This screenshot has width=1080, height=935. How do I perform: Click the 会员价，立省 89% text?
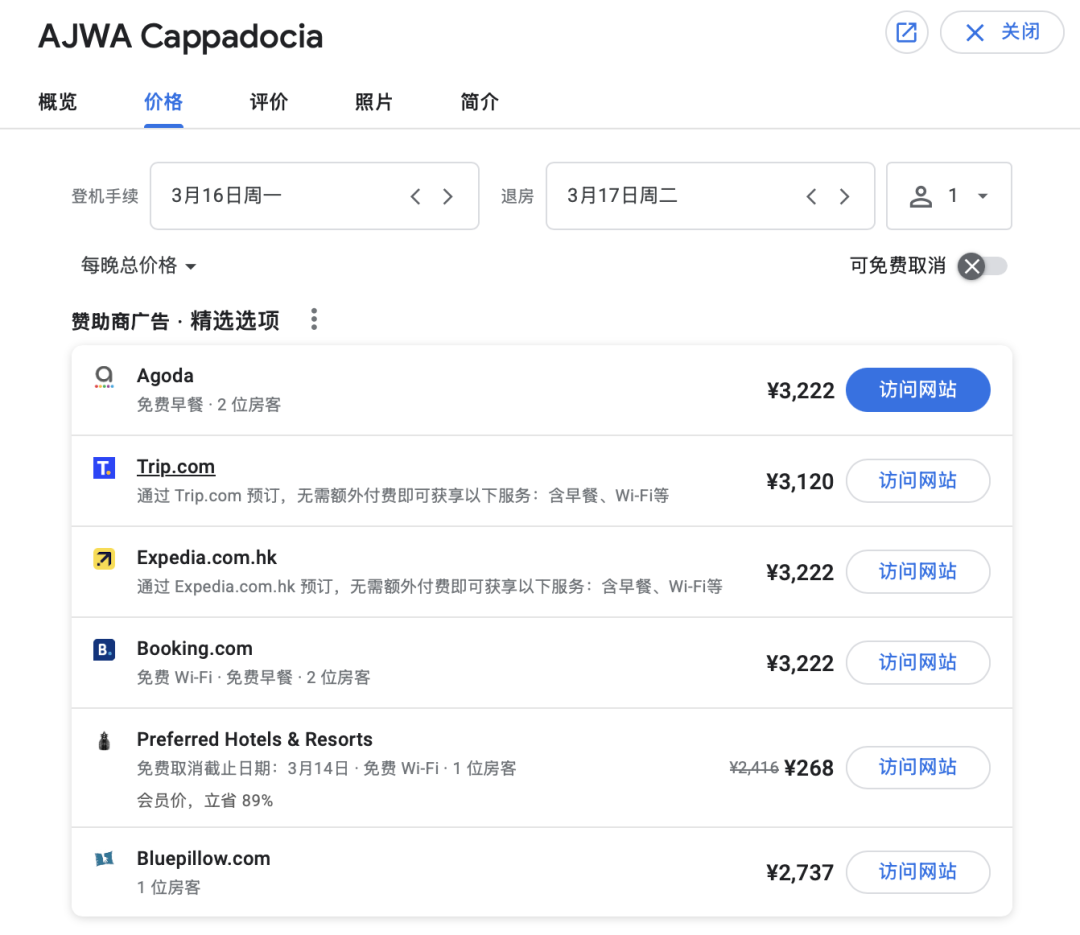coord(205,801)
